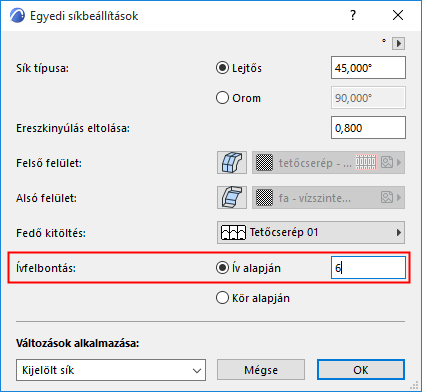The height and width of the screenshot is (392, 422).
Task: Open the angle unit flyout arrow
Action: coord(398,43)
